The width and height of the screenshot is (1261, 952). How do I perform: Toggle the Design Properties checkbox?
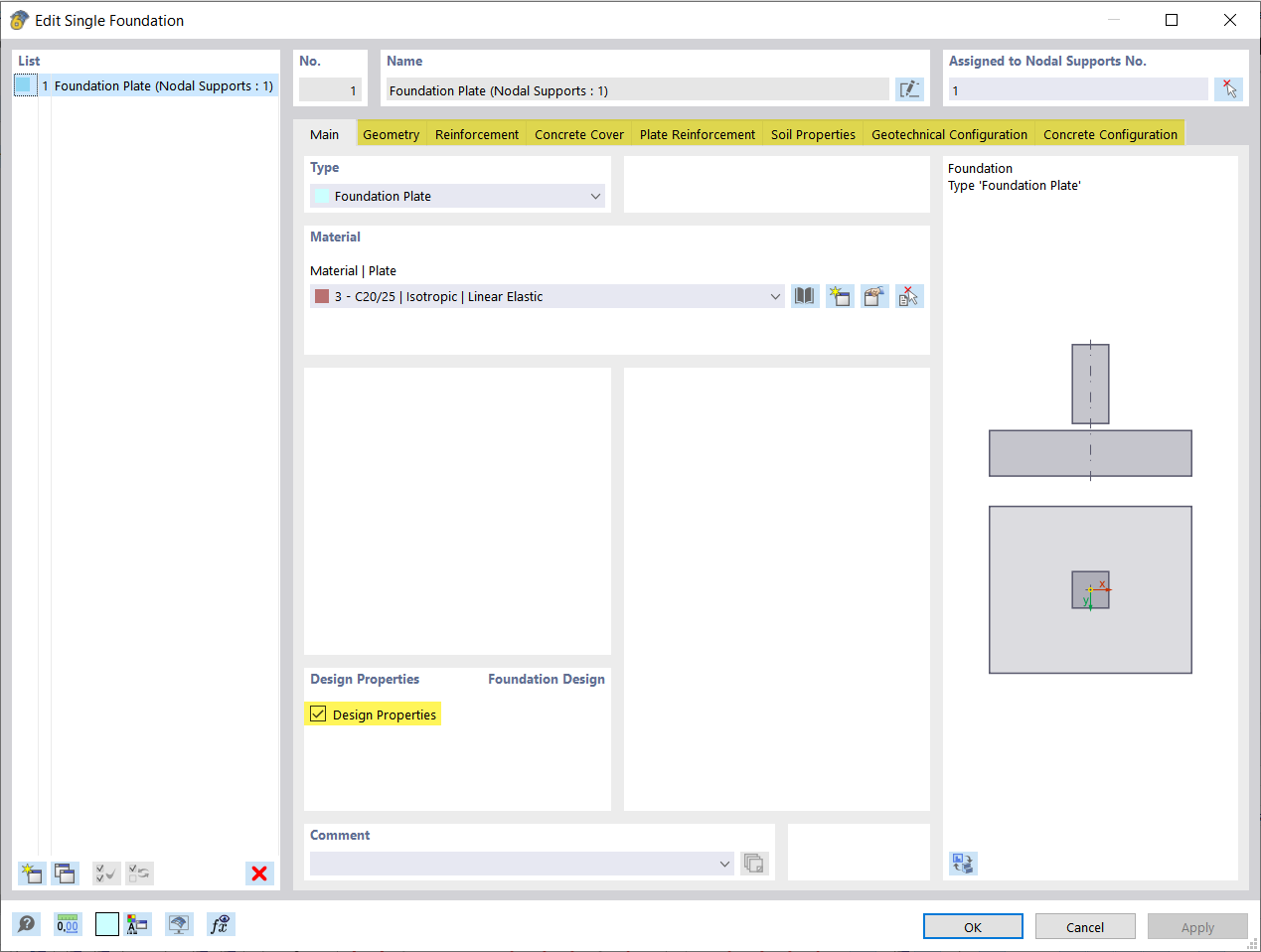pos(318,714)
